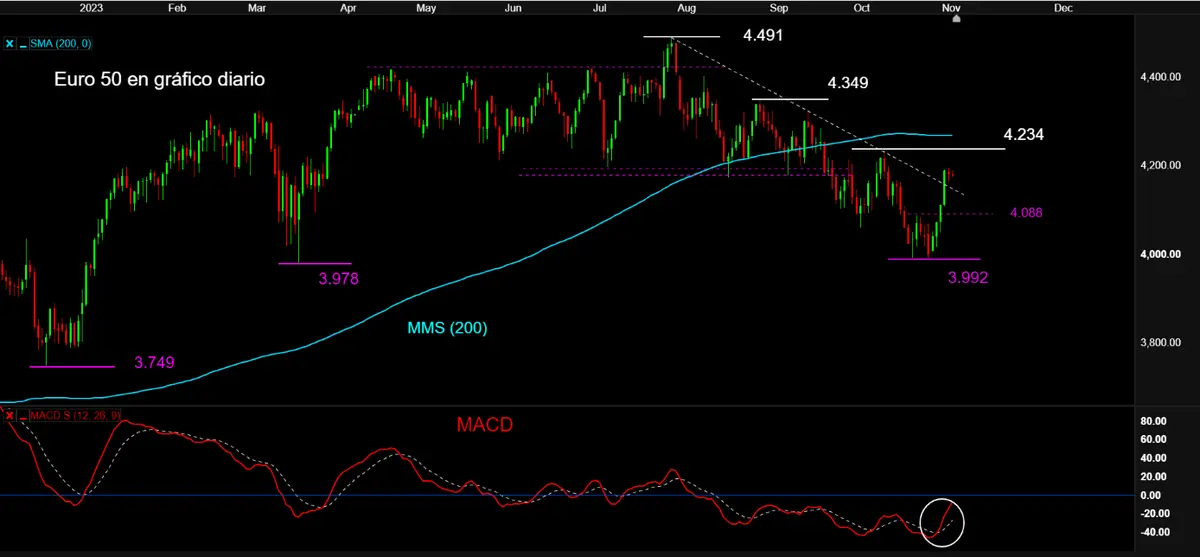
Task: Select Nov on the time axis
Action: tap(953, 7)
